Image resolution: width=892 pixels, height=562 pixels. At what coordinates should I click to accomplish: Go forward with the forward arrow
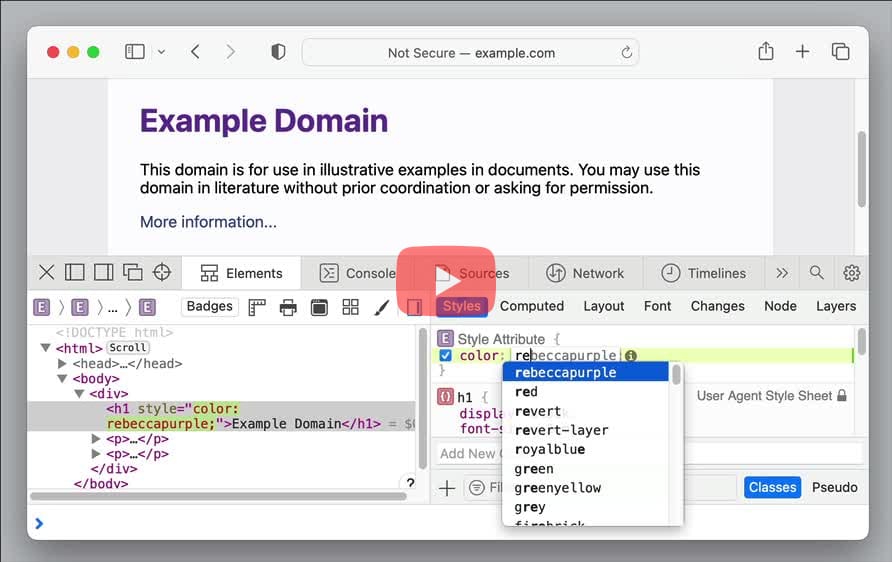coord(230,52)
